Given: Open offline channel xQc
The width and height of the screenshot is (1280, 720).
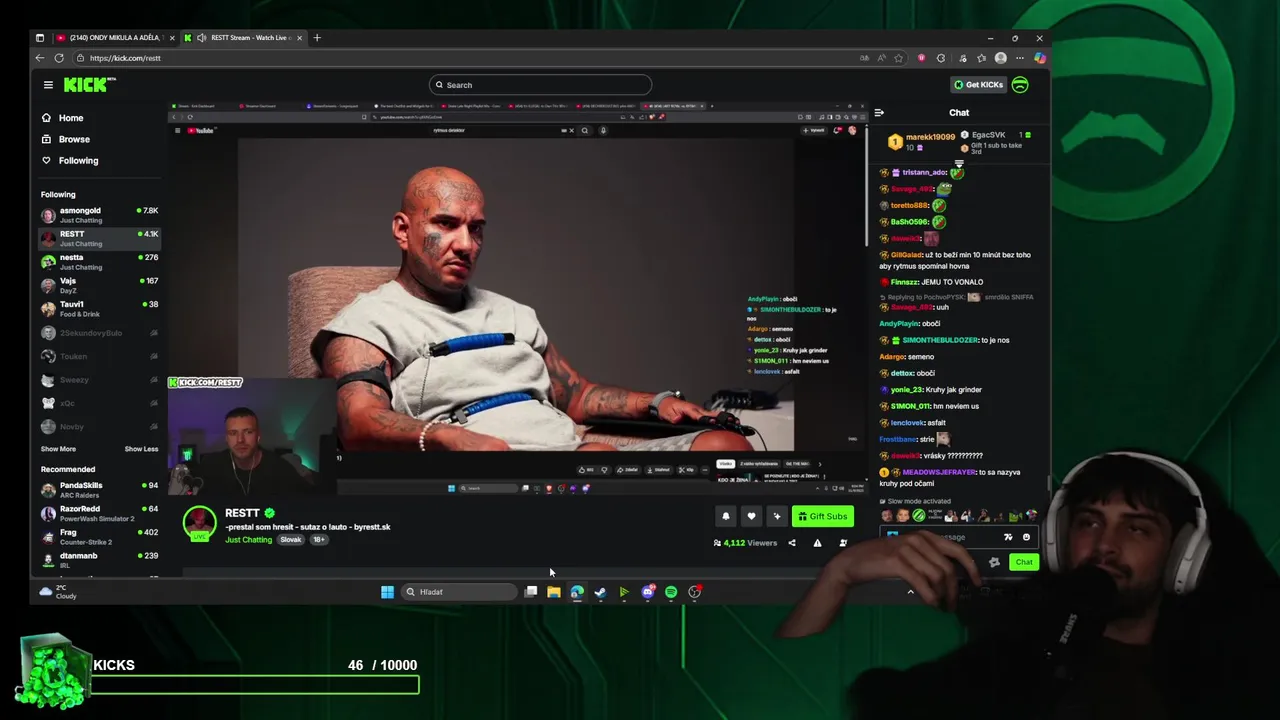Looking at the screenshot, I should (x=99, y=403).
